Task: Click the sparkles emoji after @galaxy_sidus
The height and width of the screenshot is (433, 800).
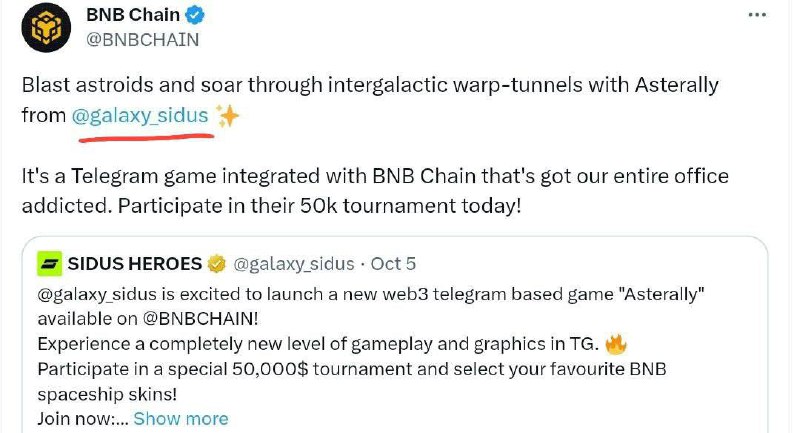Action: click(227, 116)
